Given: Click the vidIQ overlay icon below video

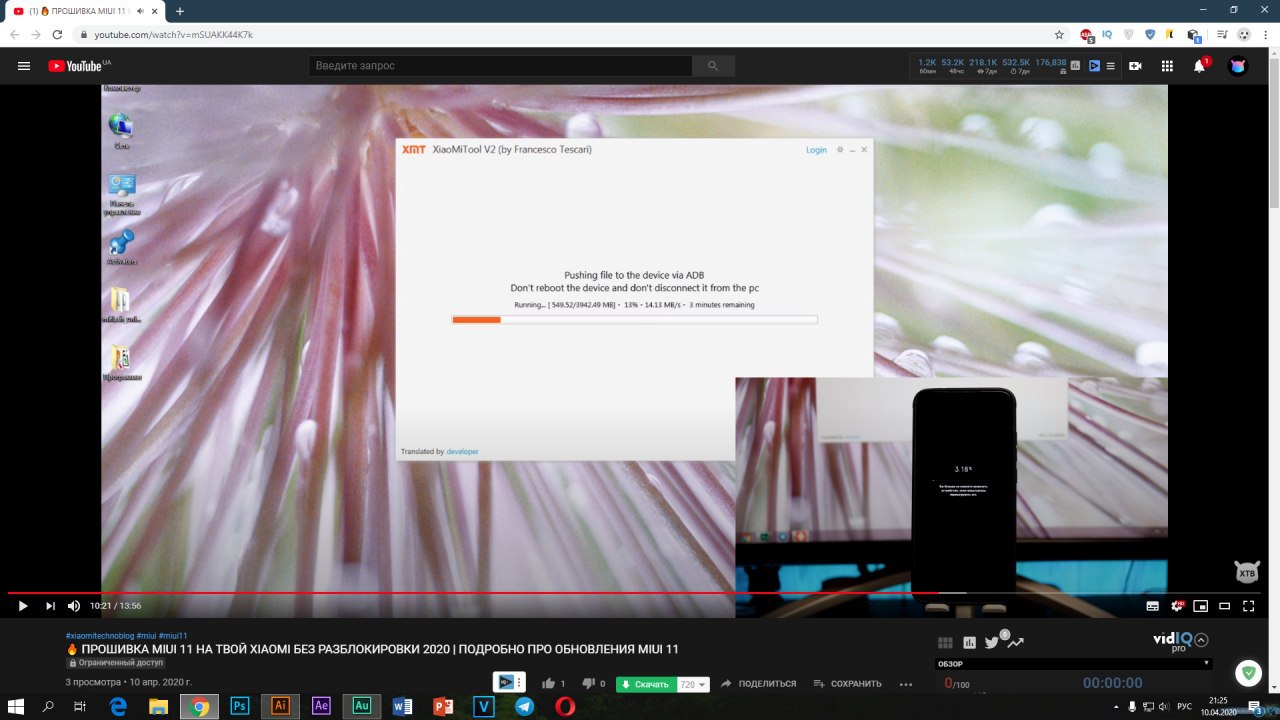Looking at the screenshot, I should click(509, 682).
